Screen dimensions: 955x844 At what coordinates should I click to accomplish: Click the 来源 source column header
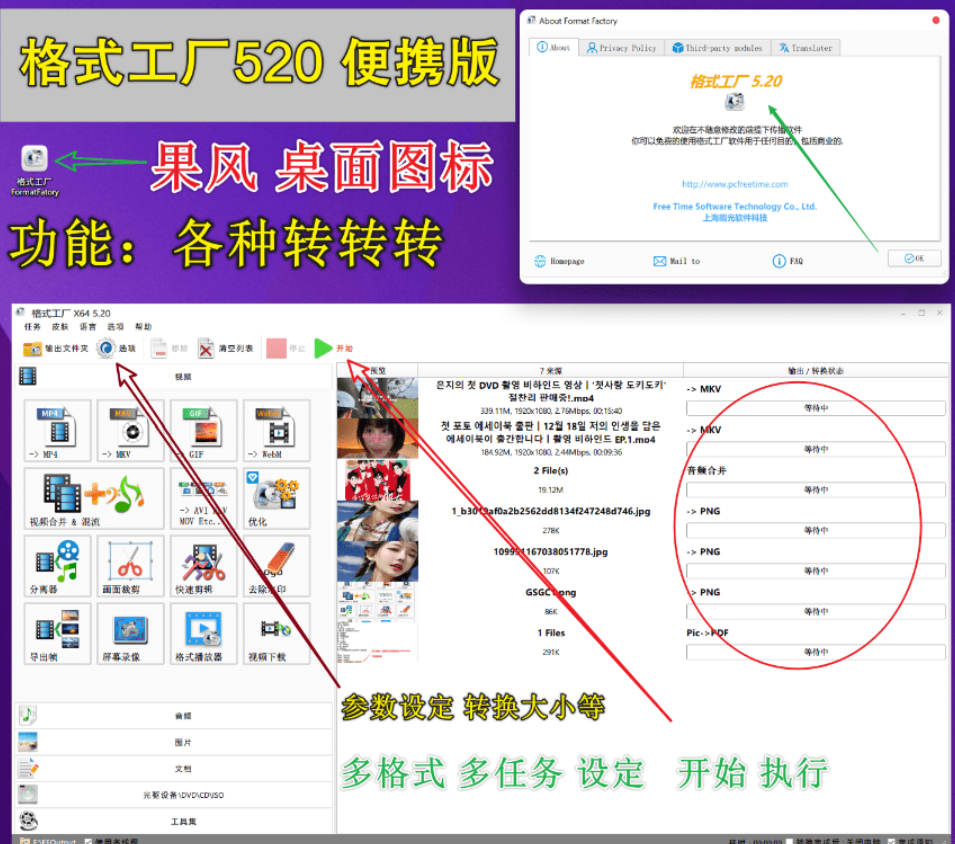tap(551, 370)
